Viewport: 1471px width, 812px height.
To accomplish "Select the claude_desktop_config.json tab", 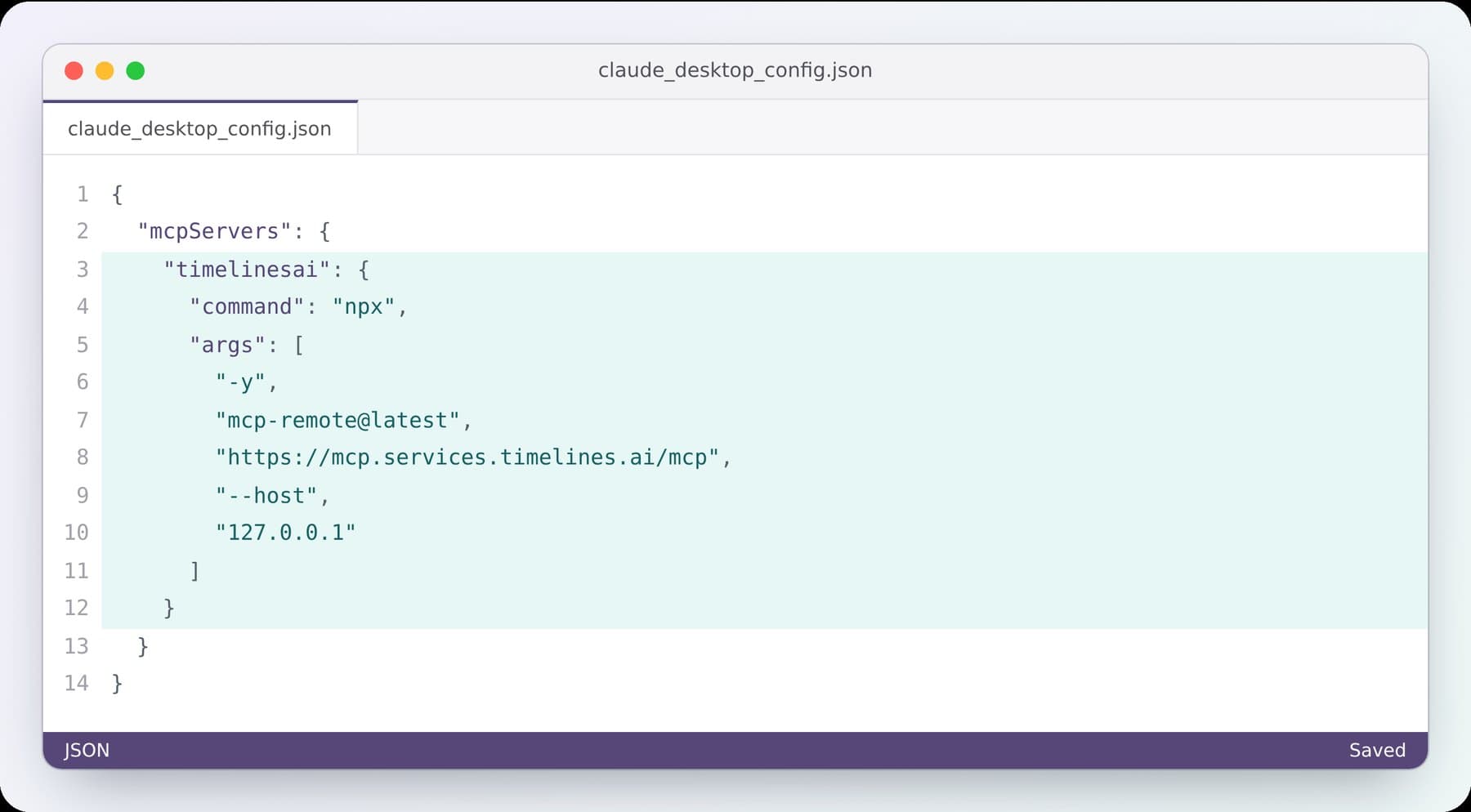I will point(199,128).
